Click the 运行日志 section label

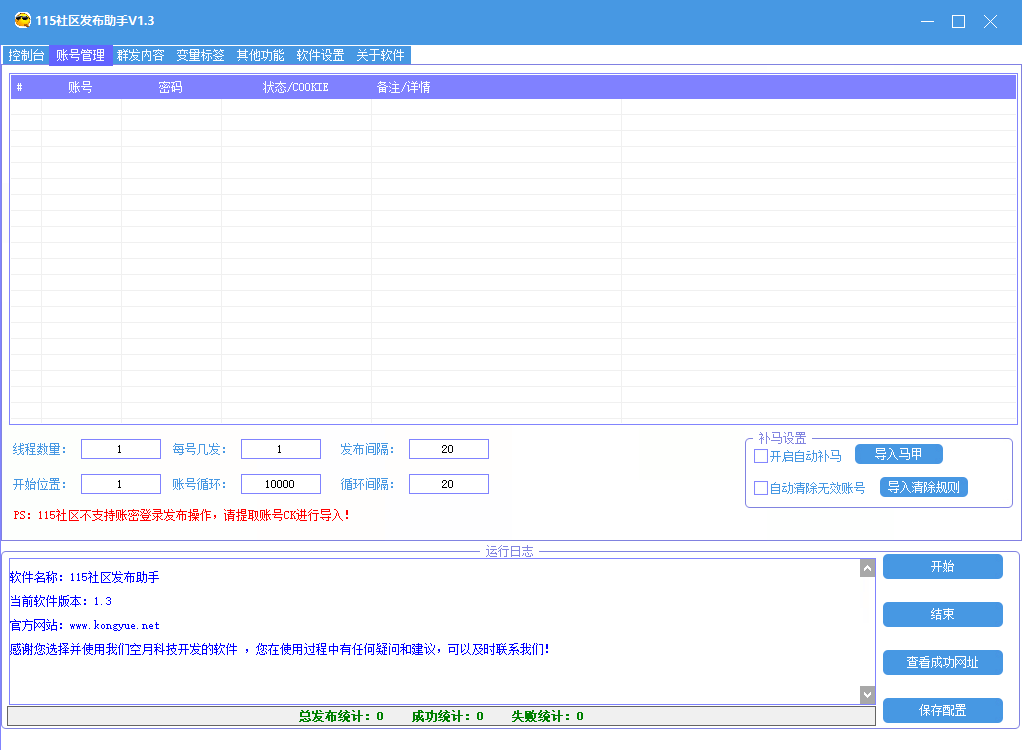click(x=509, y=551)
